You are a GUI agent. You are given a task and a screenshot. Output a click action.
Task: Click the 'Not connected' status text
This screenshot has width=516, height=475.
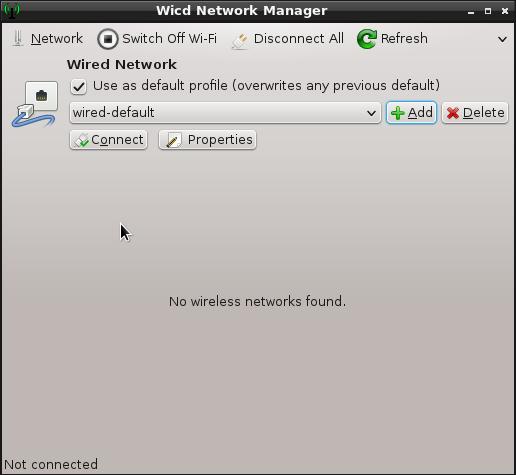coord(51,464)
